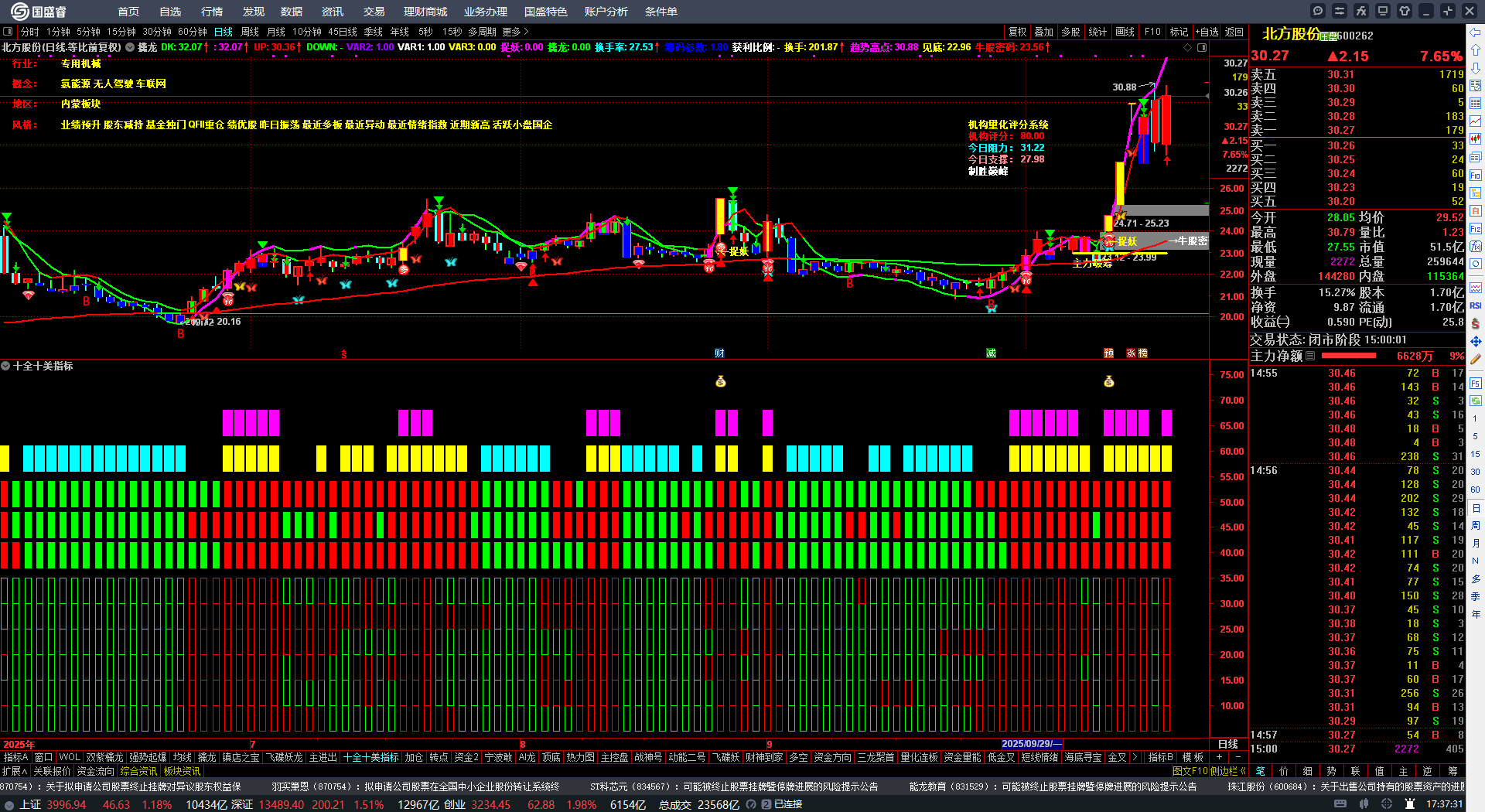
Task: Select the 季 quarterly period in sidebar
Action: 1476,596
